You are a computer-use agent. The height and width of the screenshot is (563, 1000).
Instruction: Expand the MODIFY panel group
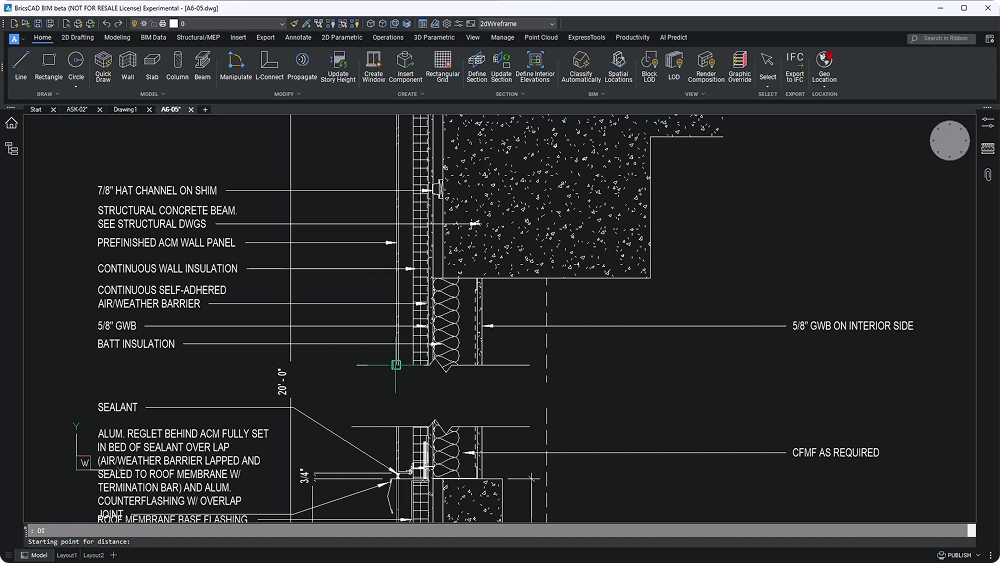287,94
